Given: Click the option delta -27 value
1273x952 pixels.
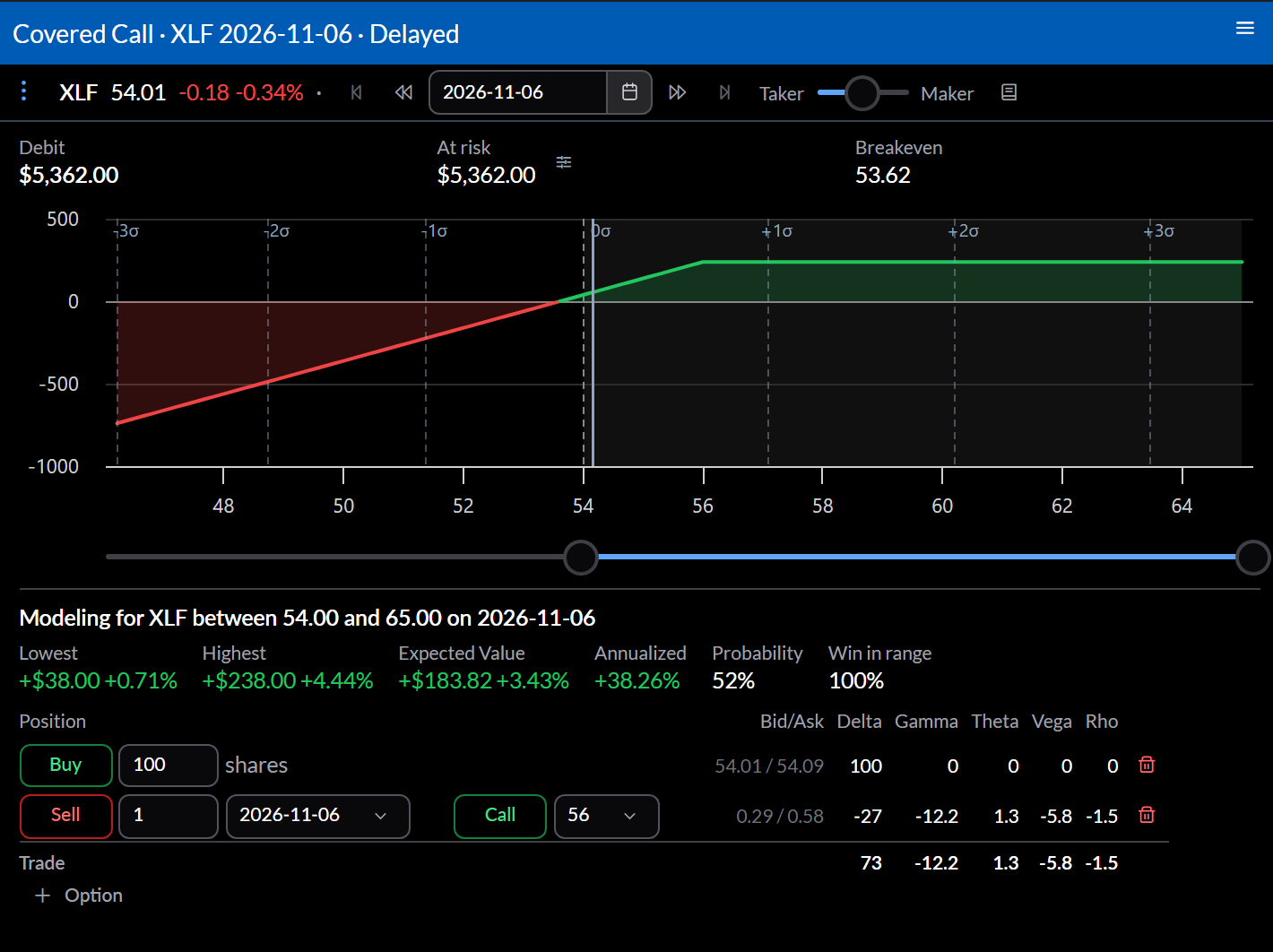Looking at the screenshot, I should click(868, 816).
